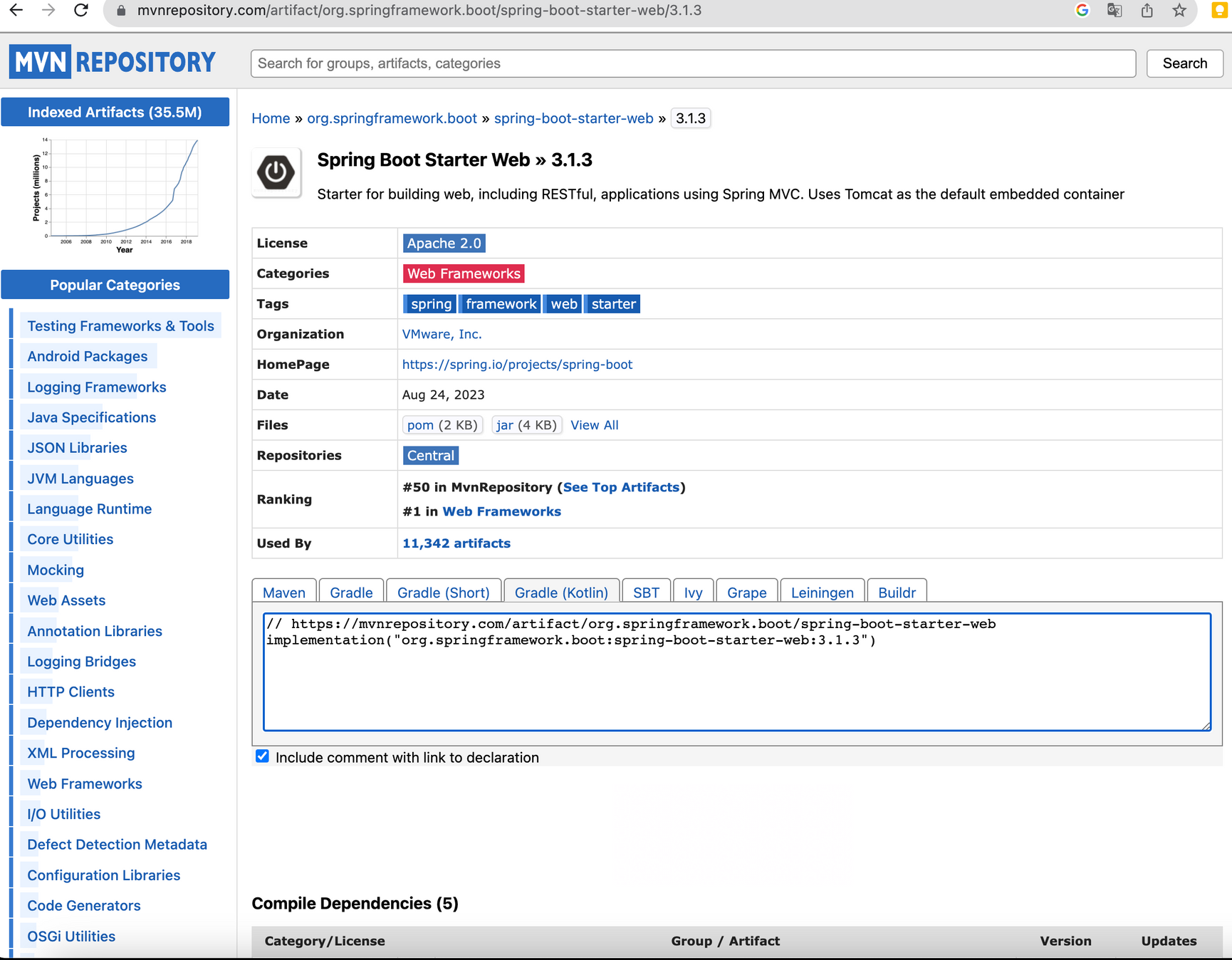Click the starter tag
Screen dimensions: 1232x960
[613, 304]
